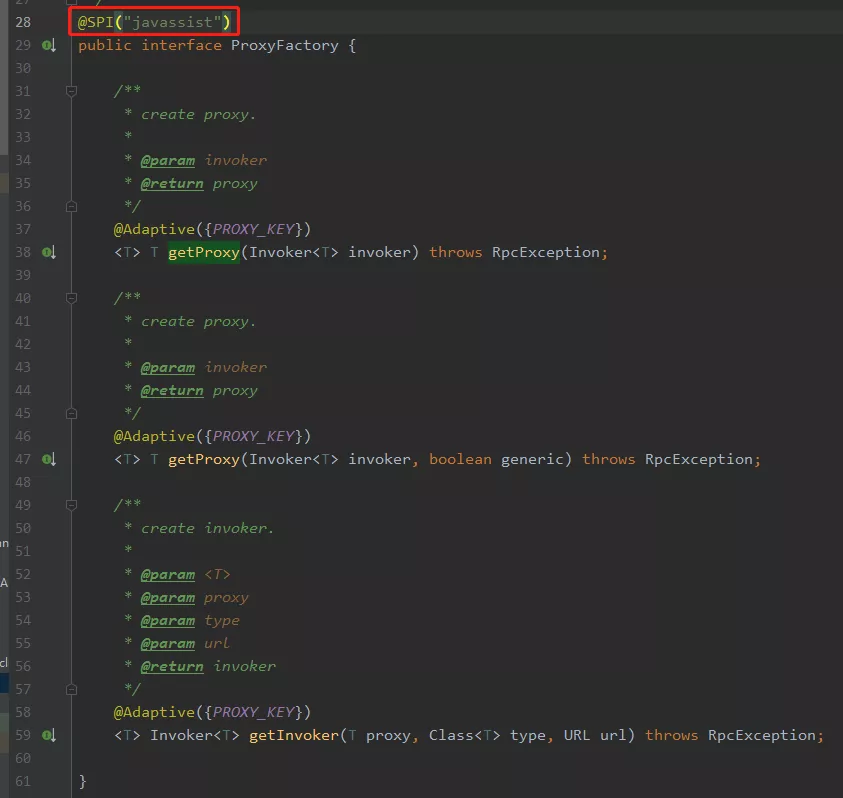Click the 'create proxy.' comment on line 41
The height and width of the screenshot is (798, 843).
(x=199, y=322)
